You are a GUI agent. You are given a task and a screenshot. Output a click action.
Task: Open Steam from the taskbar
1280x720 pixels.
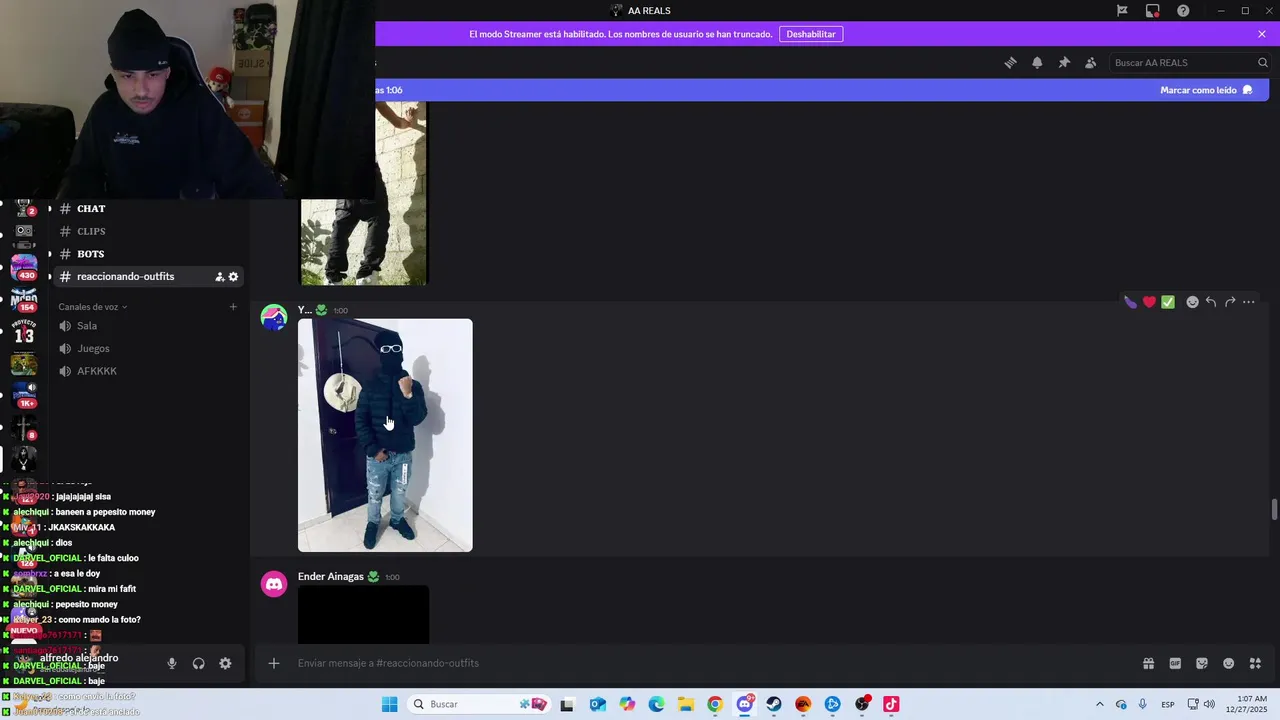point(774,704)
